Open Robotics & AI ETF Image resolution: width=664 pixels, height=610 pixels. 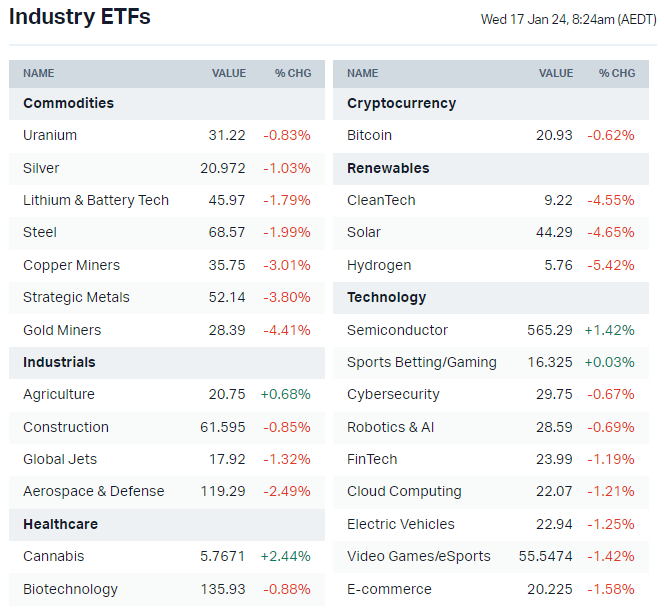point(390,427)
